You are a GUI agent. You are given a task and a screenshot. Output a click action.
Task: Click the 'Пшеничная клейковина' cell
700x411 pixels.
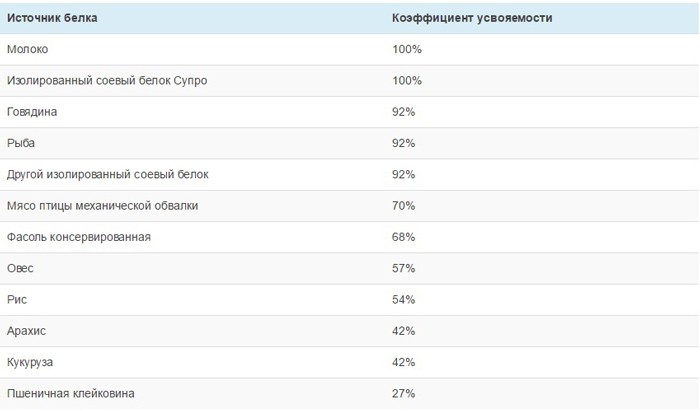click(71, 394)
